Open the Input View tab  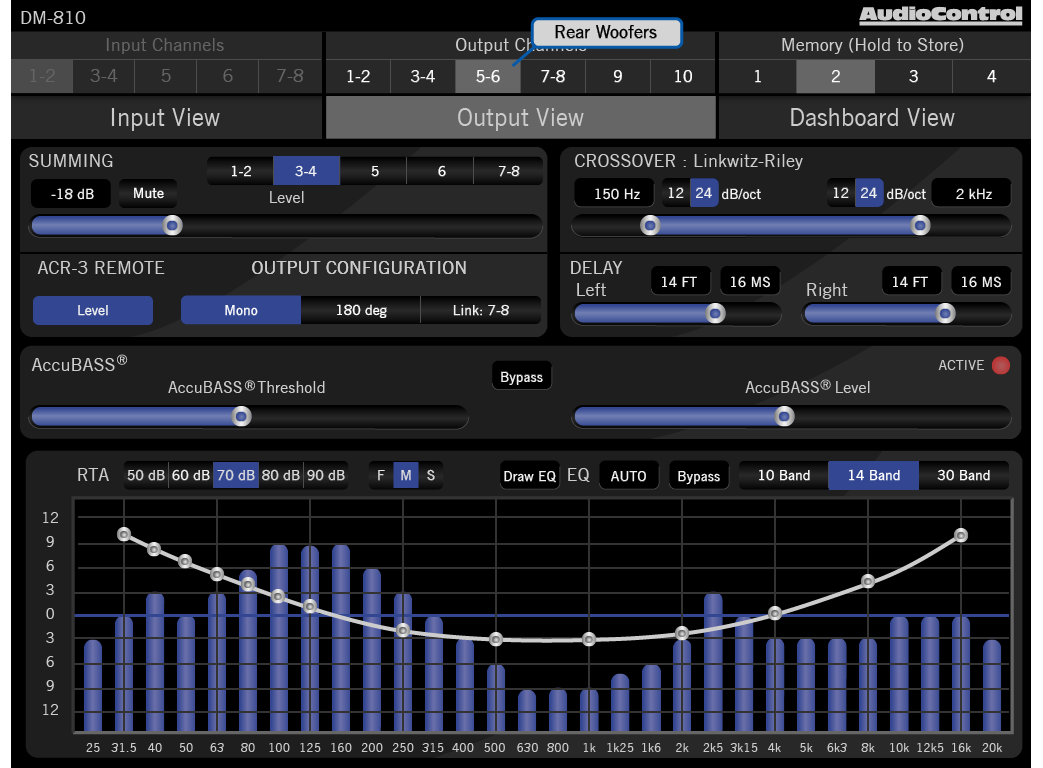pos(165,118)
